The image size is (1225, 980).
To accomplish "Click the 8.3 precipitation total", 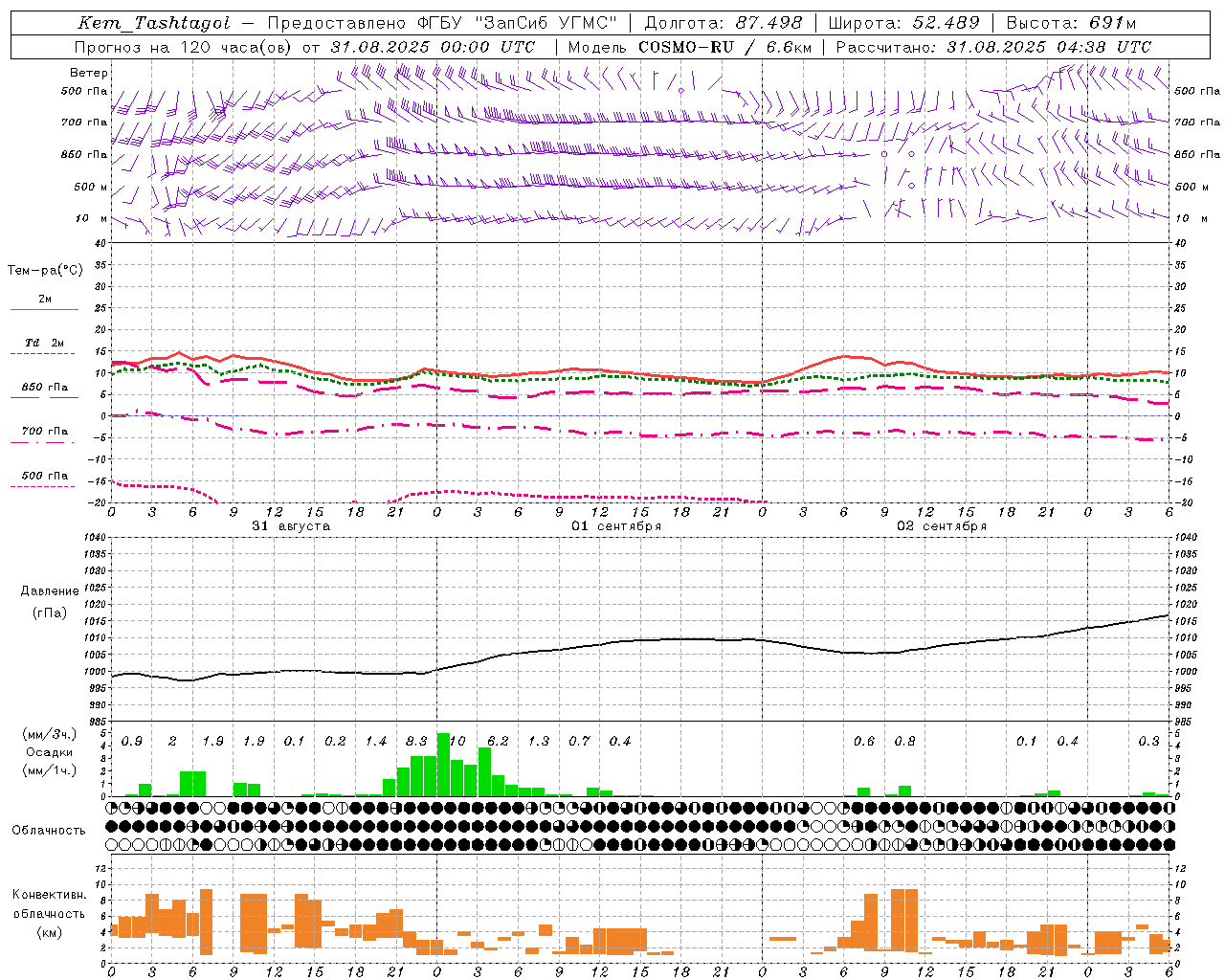I will [416, 742].
